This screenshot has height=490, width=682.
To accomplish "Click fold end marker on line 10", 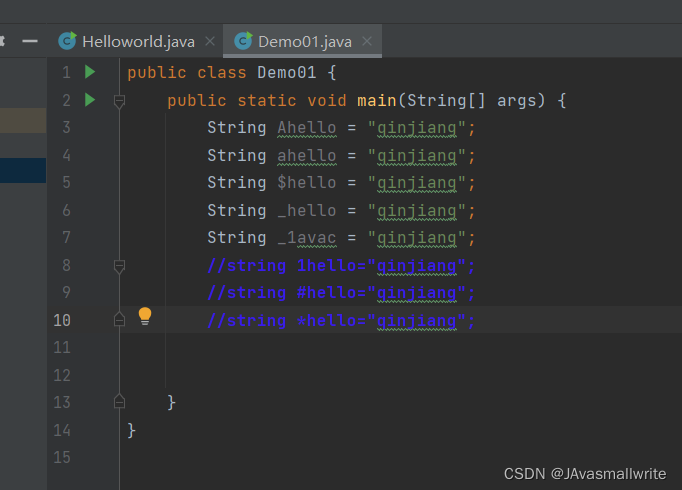I will pos(119,320).
